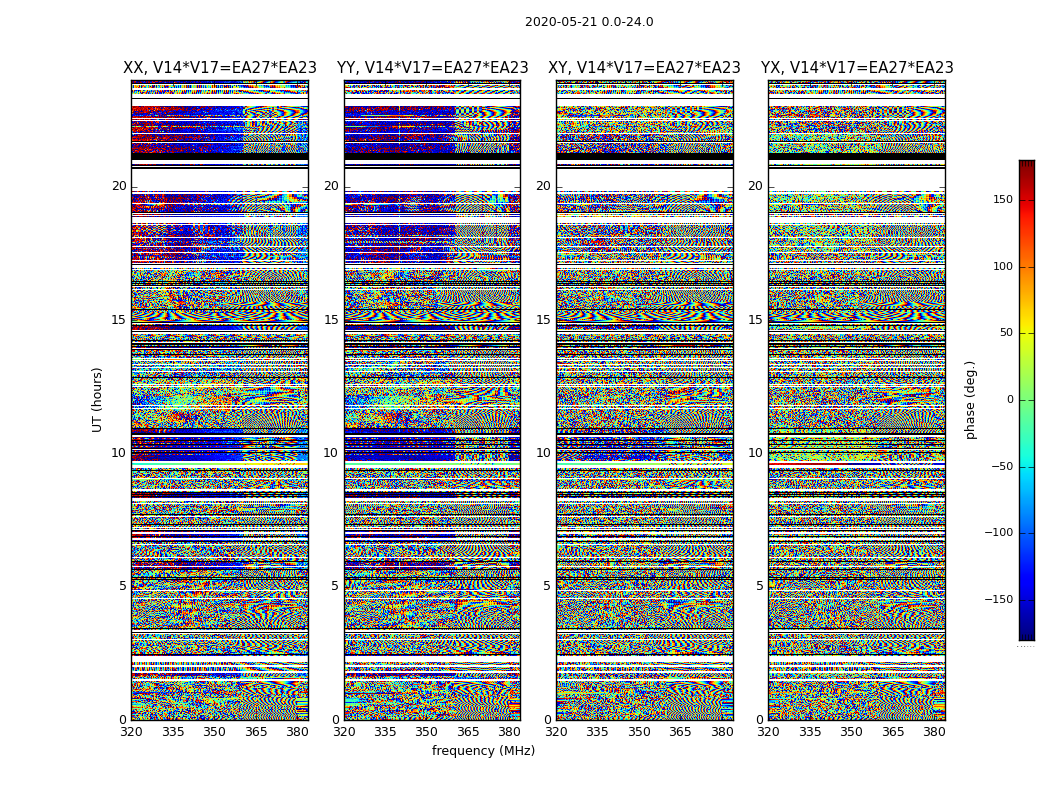The height and width of the screenshot is (800, 1050).
Task: Click the colorbar tick label '0'
Action: coord(1010,400)
